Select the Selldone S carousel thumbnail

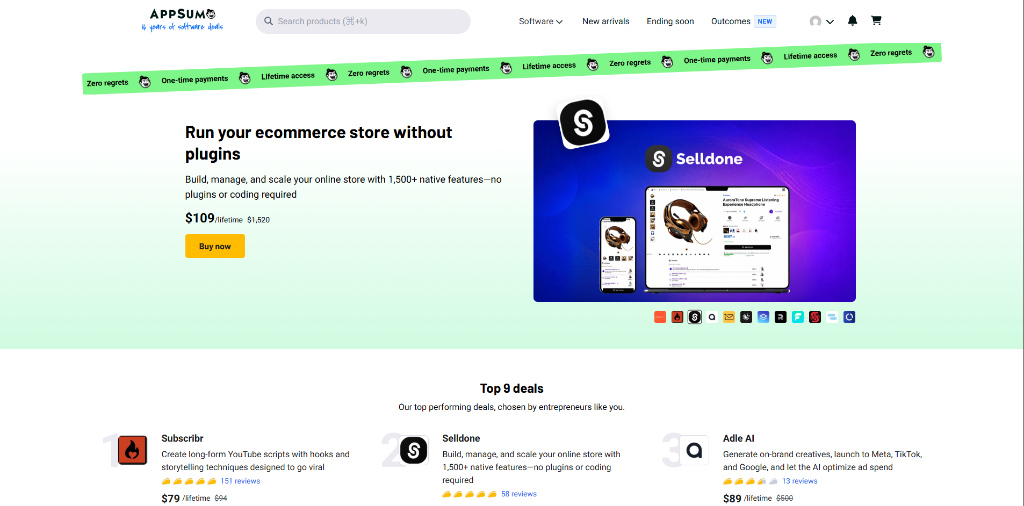pos(695,317)
